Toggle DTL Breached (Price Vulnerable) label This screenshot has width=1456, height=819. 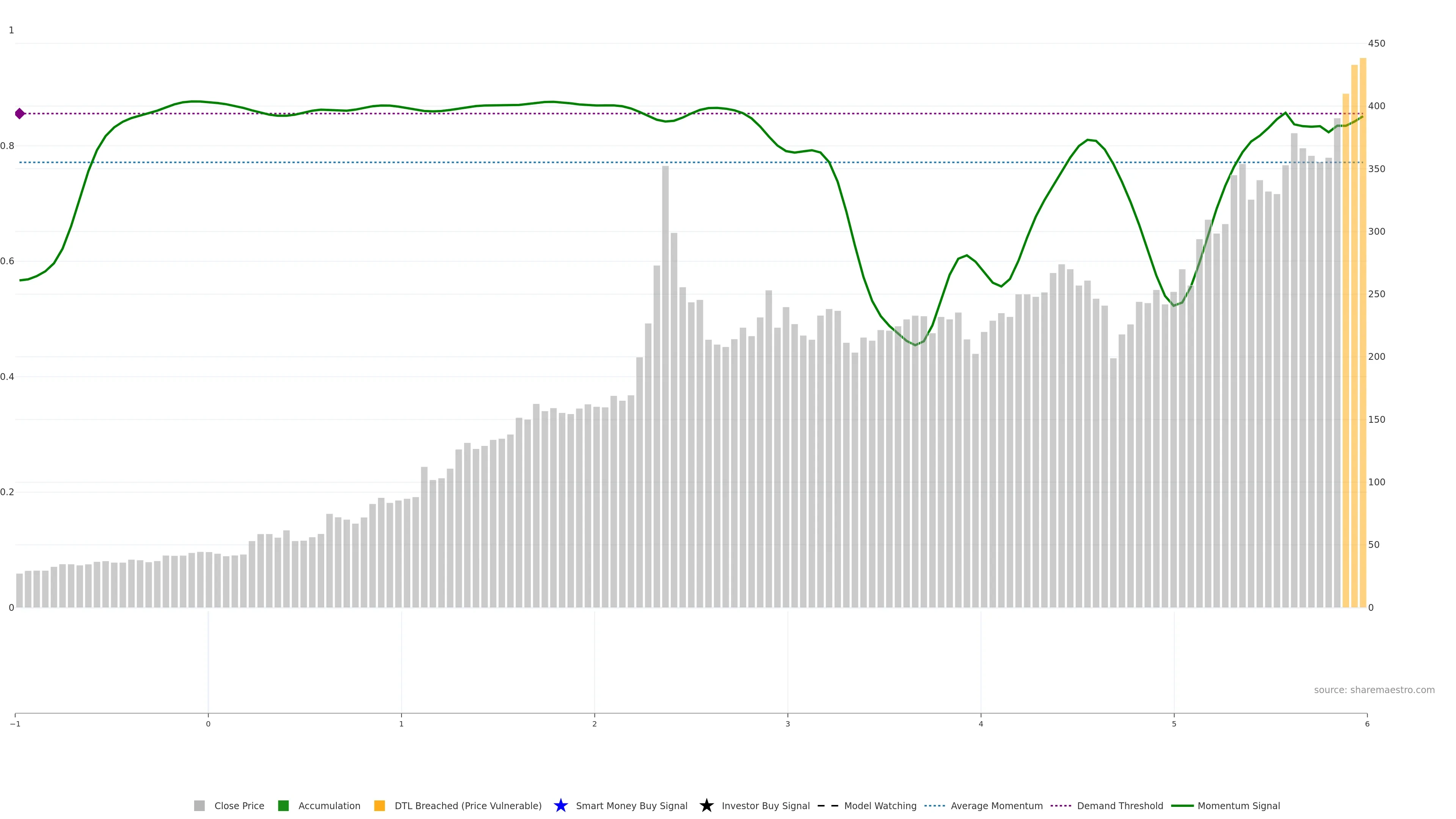pyautogui.click(x=468, y=805)
